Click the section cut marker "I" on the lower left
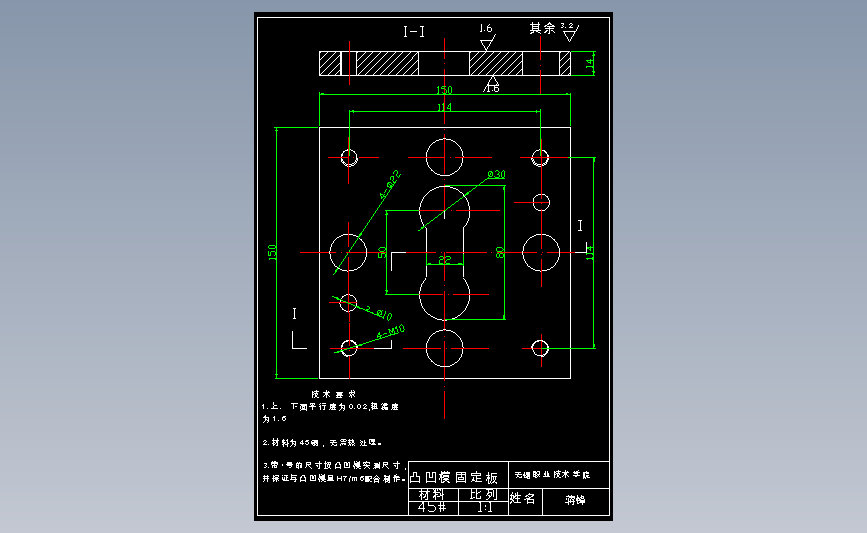Screen dimensions: 867x533 coord(294,313)
